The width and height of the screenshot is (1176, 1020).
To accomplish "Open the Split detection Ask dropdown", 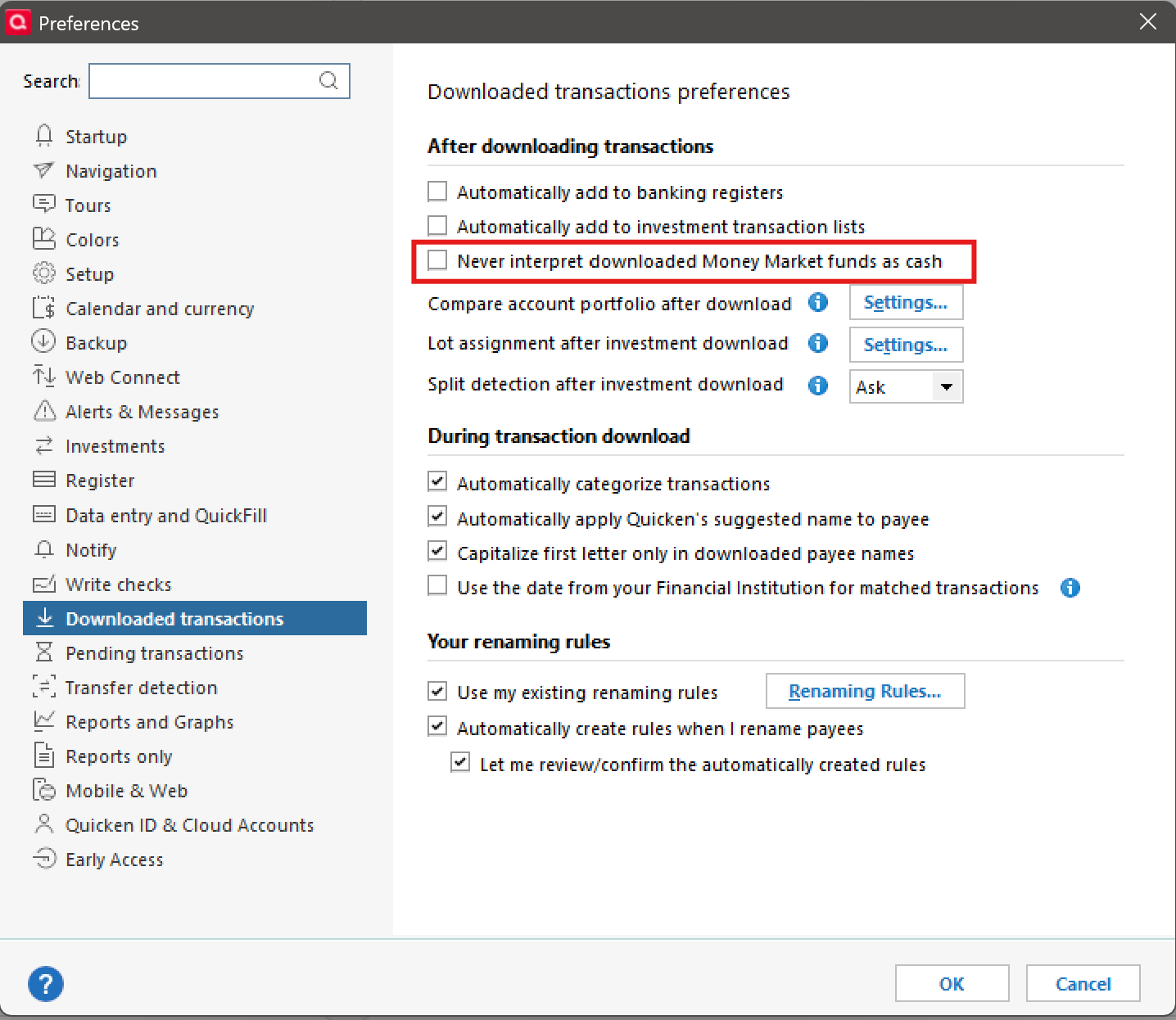I will click(x=906, y=386).
